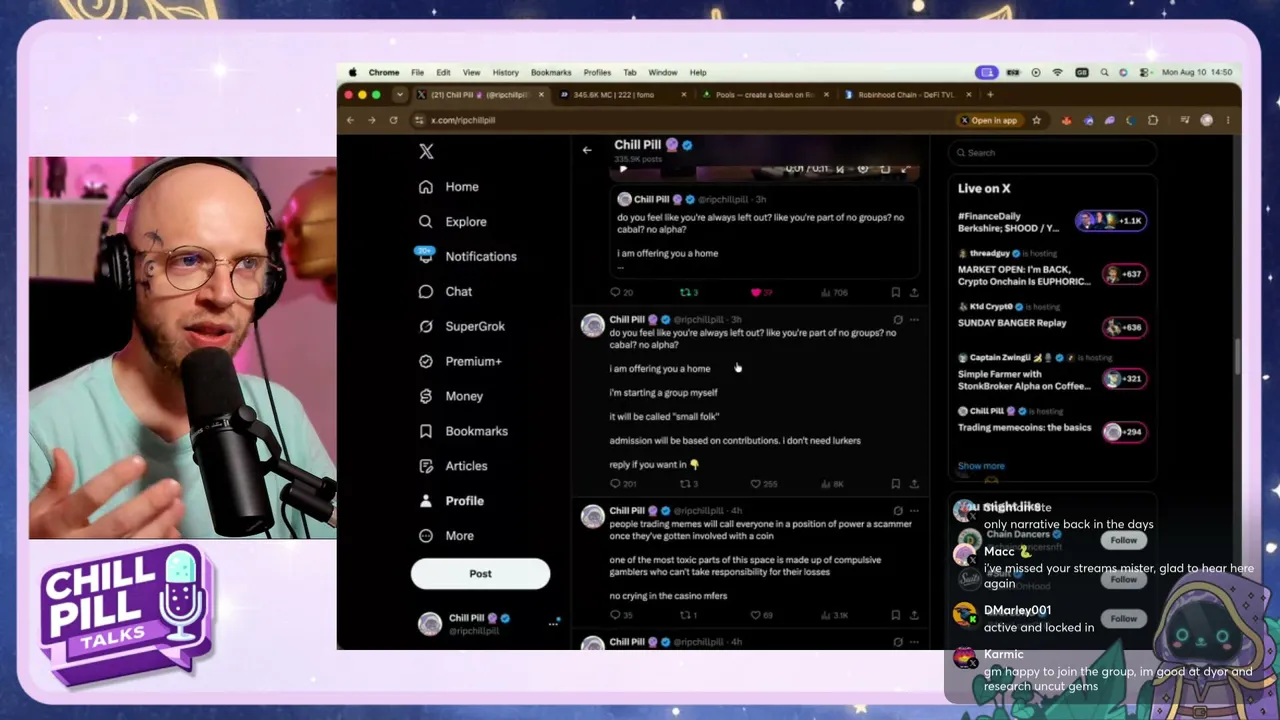Switch to the 'Robinhood Chain - DeFi TVL' tab
The width and height of the screenshot is (1280, 720).
click(x=909, y=95)
